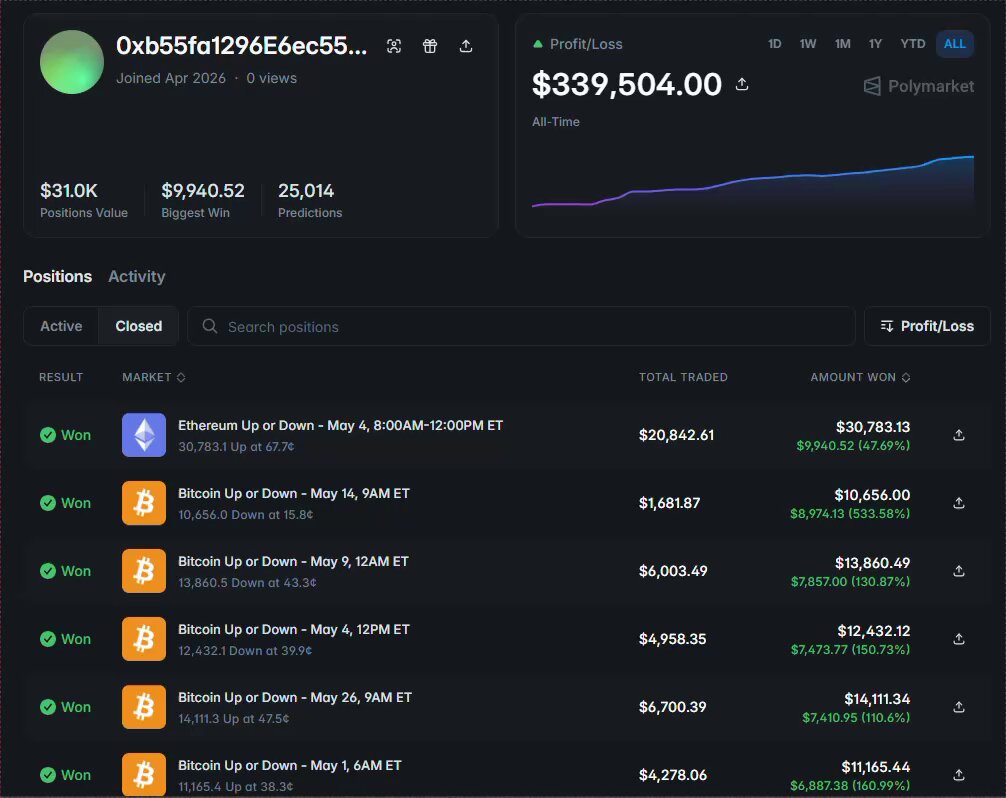1006x798 pixels.
Task: Click 'Joined Apr 2026' text
Action: 171,78
